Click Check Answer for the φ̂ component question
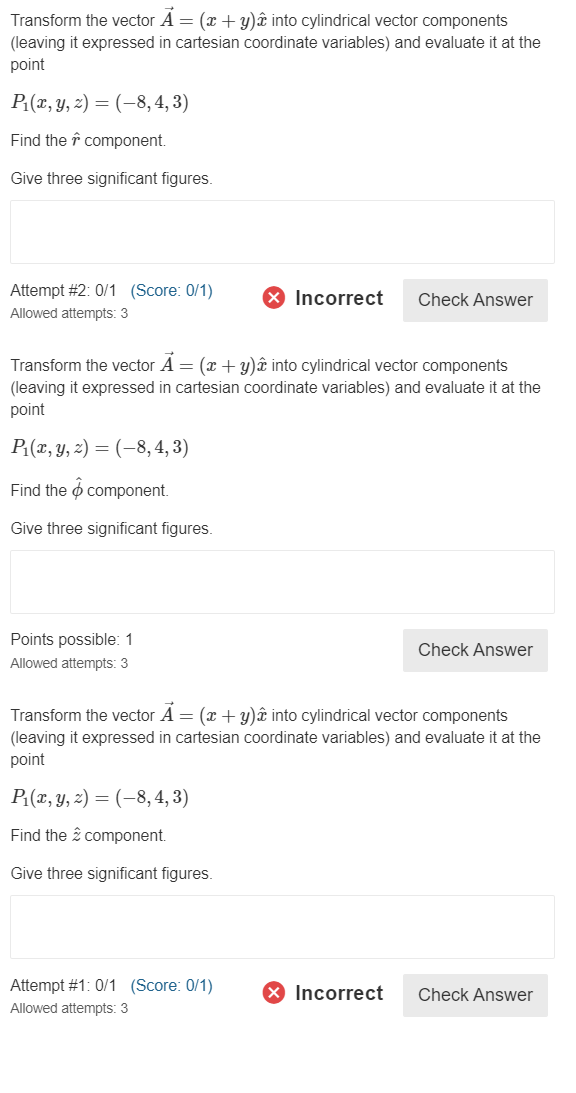Screen dimensions: 576x1093 [475, 650]
